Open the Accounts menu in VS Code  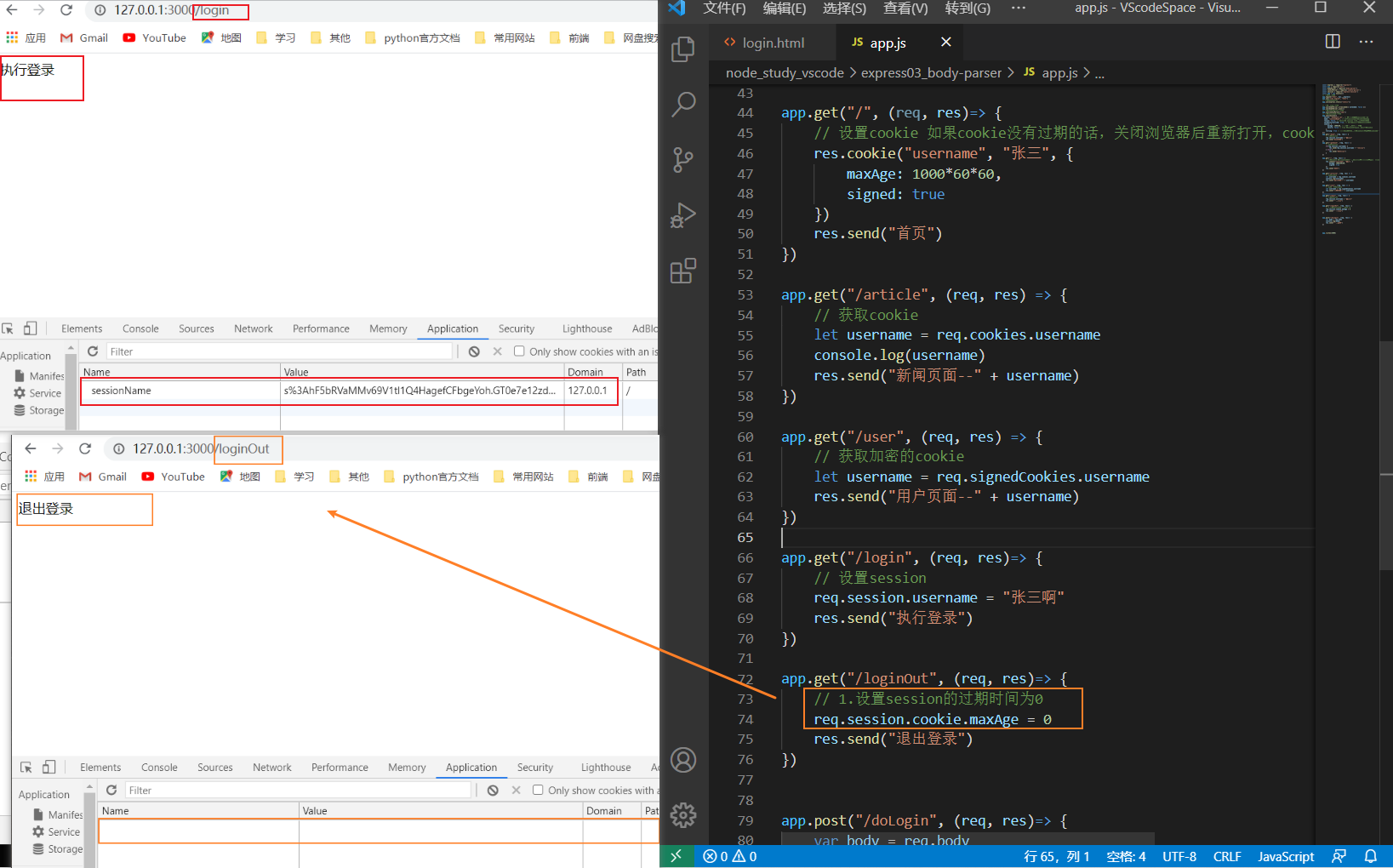[x=683, y=760]
